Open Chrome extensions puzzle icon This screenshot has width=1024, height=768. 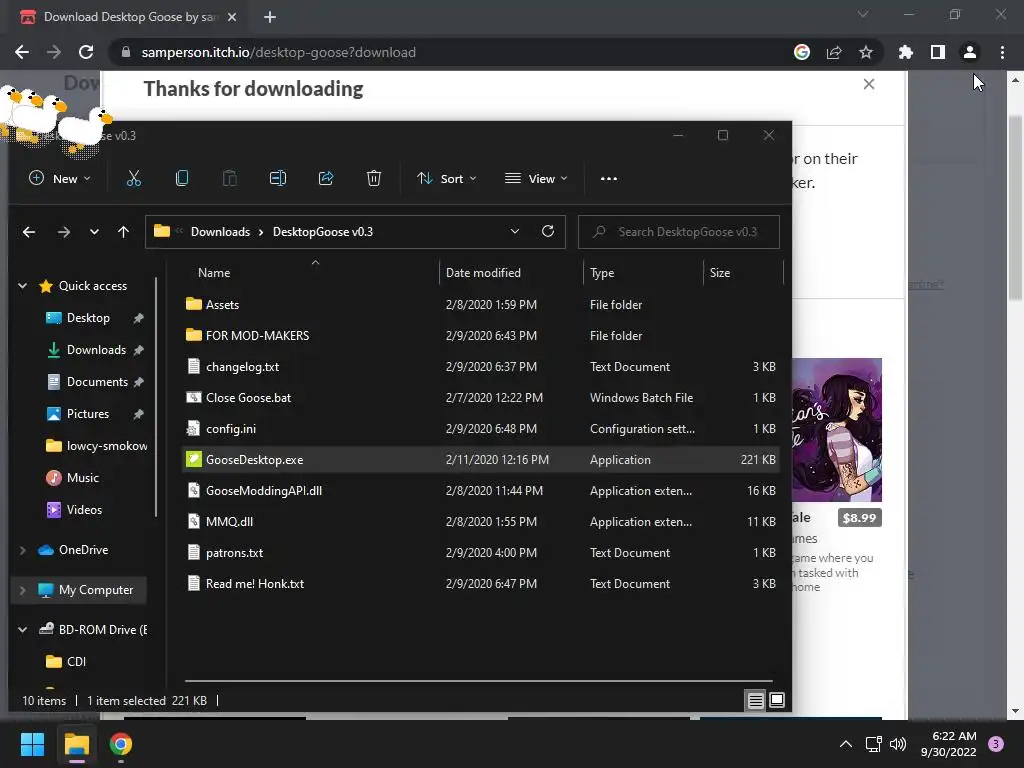[906, 52]
